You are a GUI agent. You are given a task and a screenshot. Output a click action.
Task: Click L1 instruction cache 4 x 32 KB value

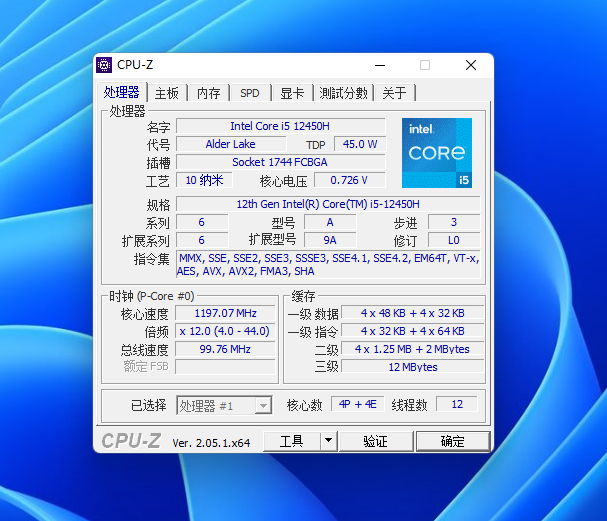(413, 331)
